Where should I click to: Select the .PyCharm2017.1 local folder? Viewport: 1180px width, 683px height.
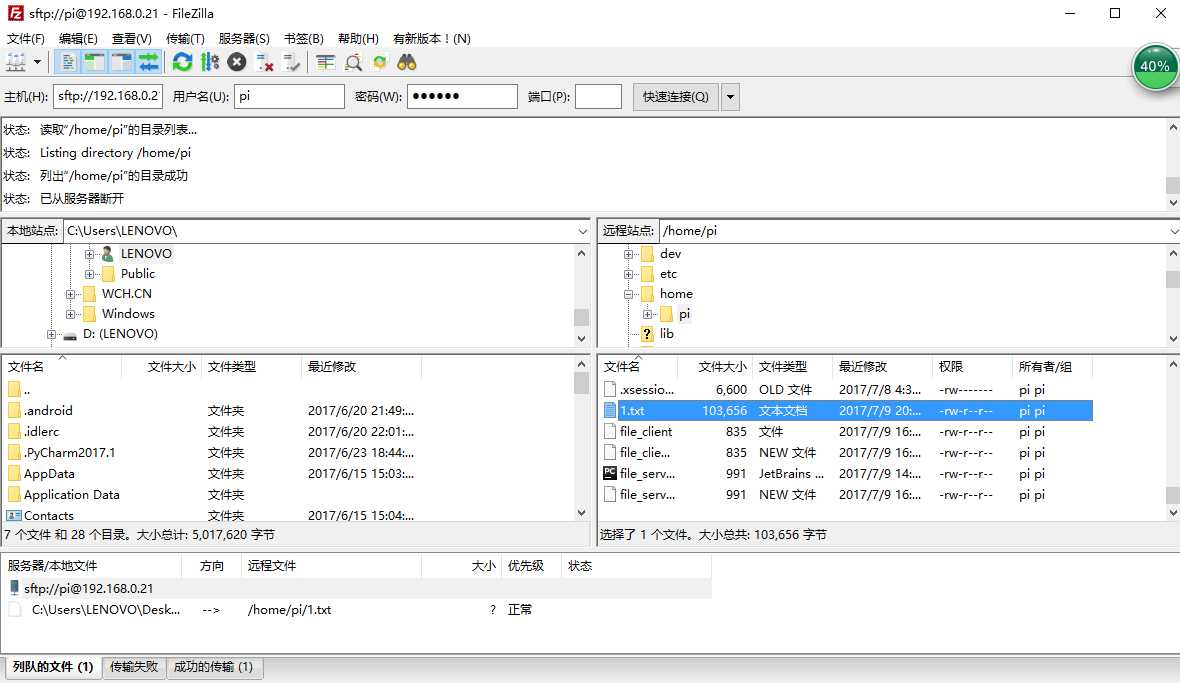point(69,453)
